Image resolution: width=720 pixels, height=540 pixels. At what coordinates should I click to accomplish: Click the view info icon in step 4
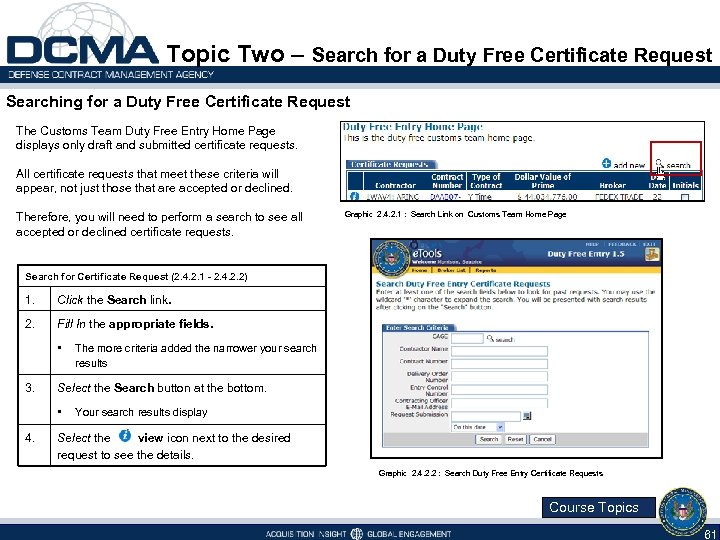125,435
